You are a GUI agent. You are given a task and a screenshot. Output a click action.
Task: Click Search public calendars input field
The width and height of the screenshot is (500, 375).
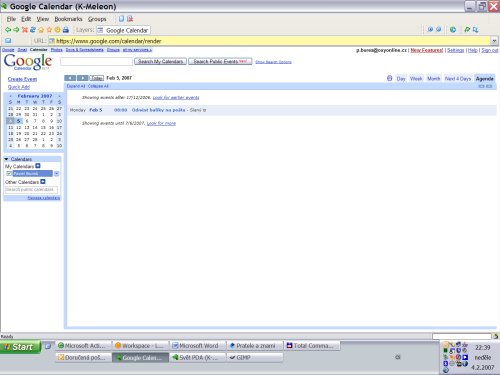[31, 190]
